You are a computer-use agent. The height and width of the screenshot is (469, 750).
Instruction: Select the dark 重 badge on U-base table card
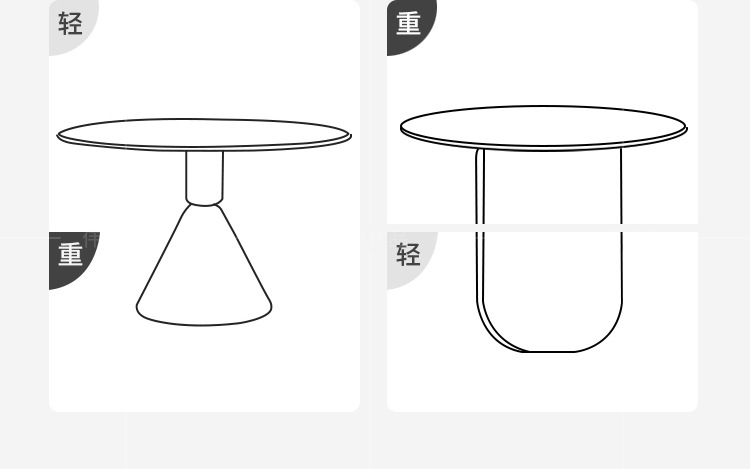point(408,24)
